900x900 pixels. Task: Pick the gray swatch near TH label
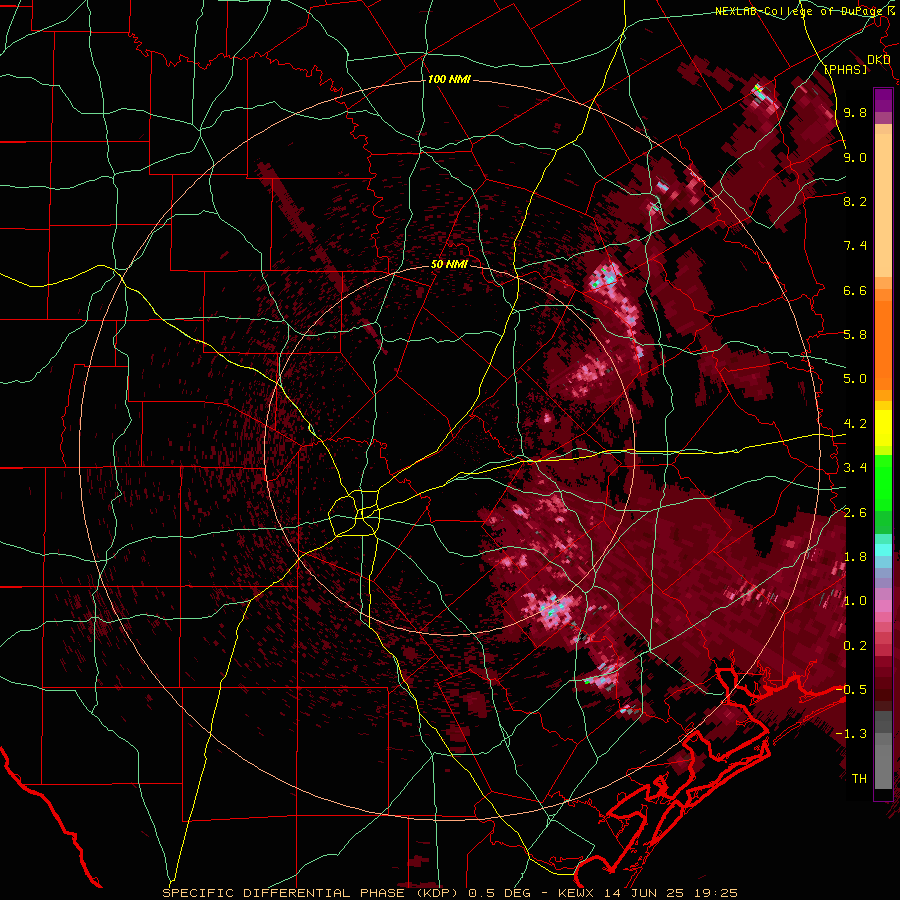click(x=883, y=769)
